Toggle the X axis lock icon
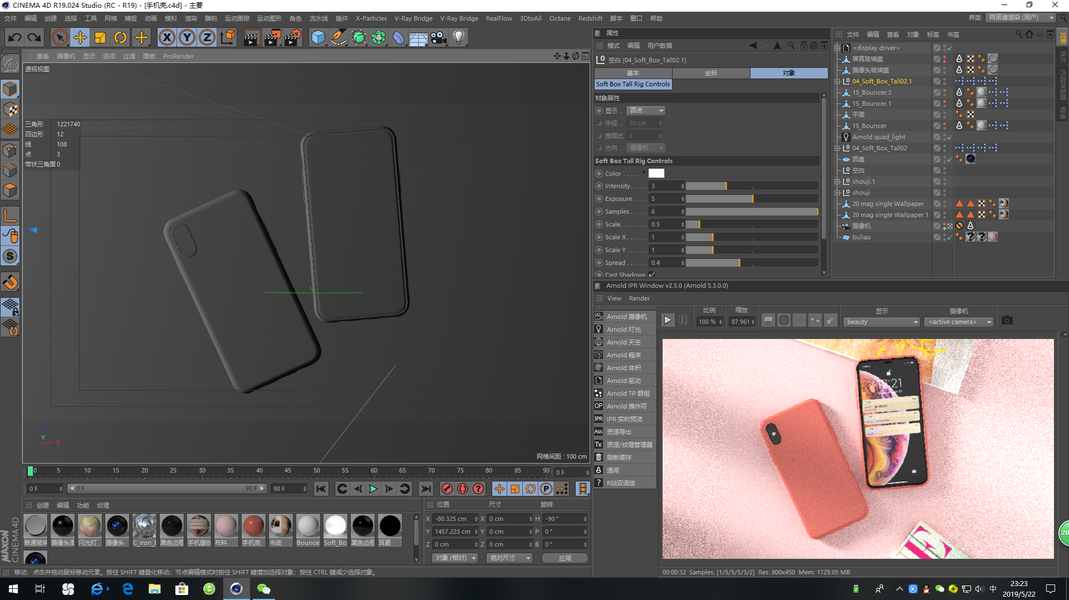 (167, 38)
